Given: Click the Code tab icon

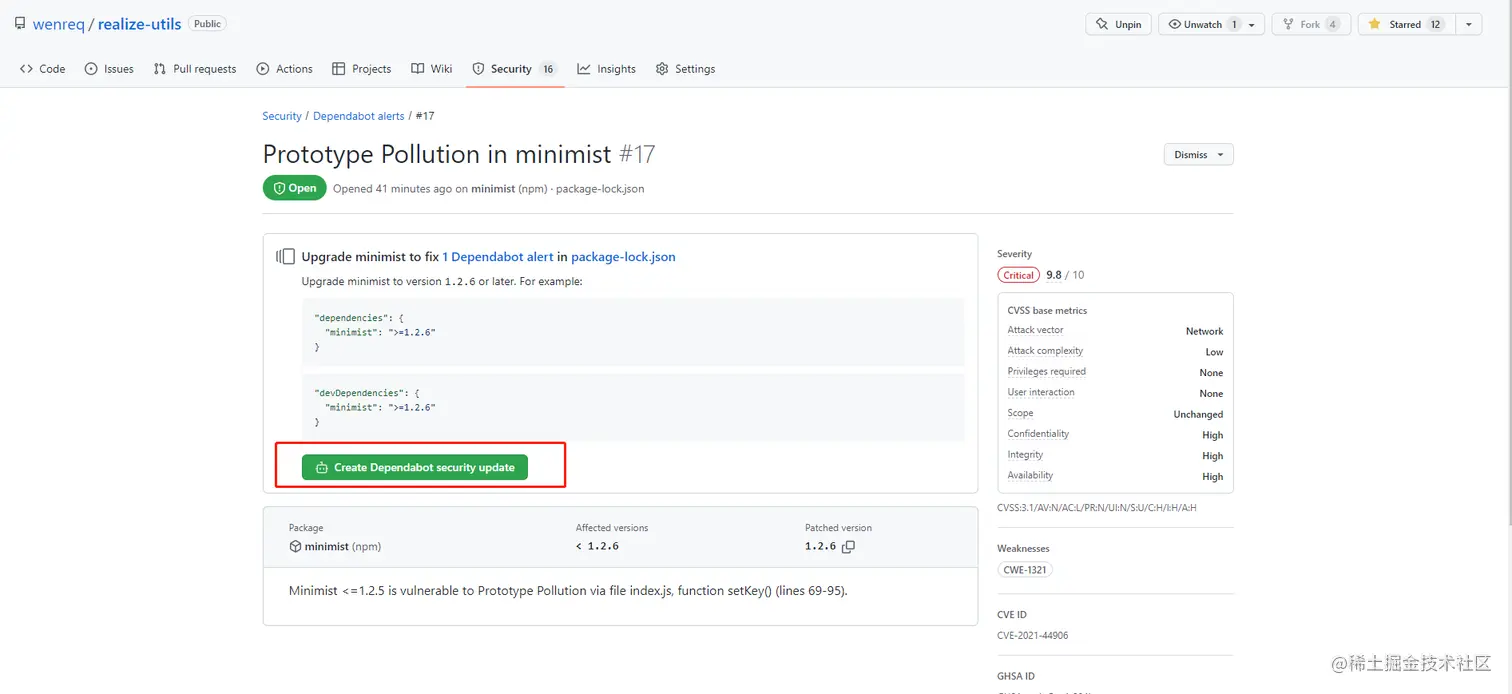Looking at the screenshot, I should pos(26,69).
